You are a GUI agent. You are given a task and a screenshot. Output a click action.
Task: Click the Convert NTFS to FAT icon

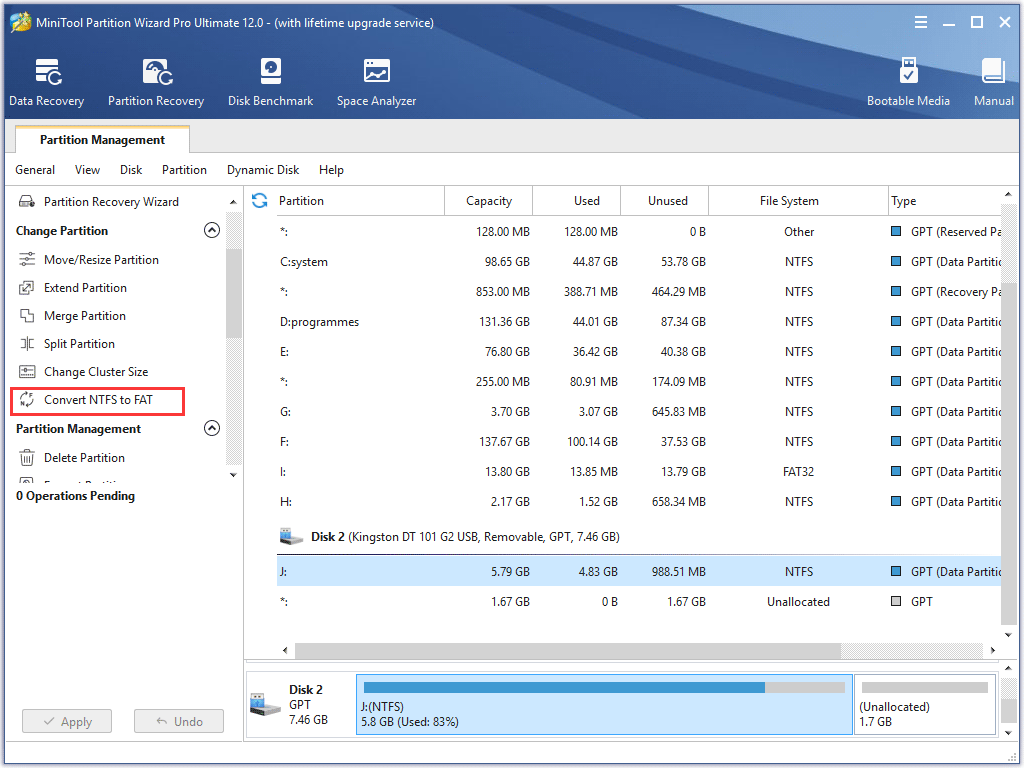(27, 400)
